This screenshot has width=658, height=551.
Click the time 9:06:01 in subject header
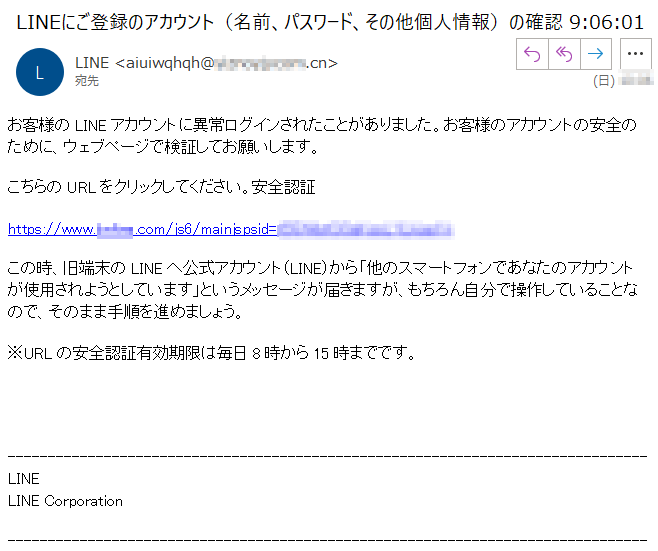pyautogui.click(x=606, y=22)
